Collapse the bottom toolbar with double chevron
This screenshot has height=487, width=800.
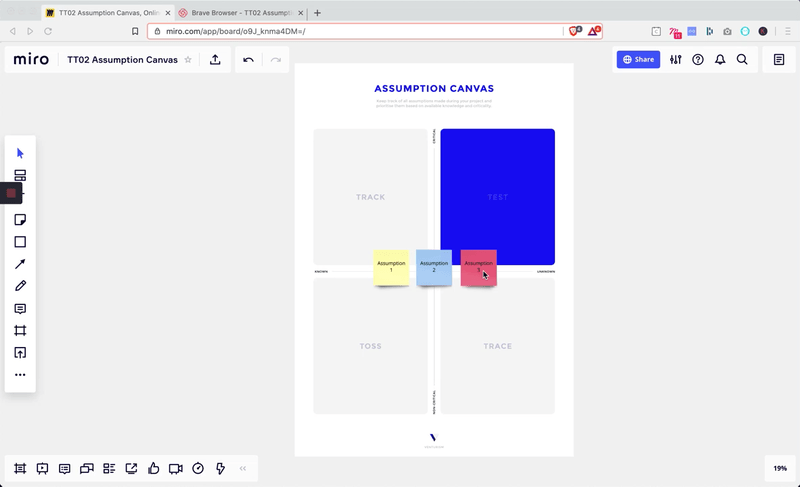[x=243, y=468]
